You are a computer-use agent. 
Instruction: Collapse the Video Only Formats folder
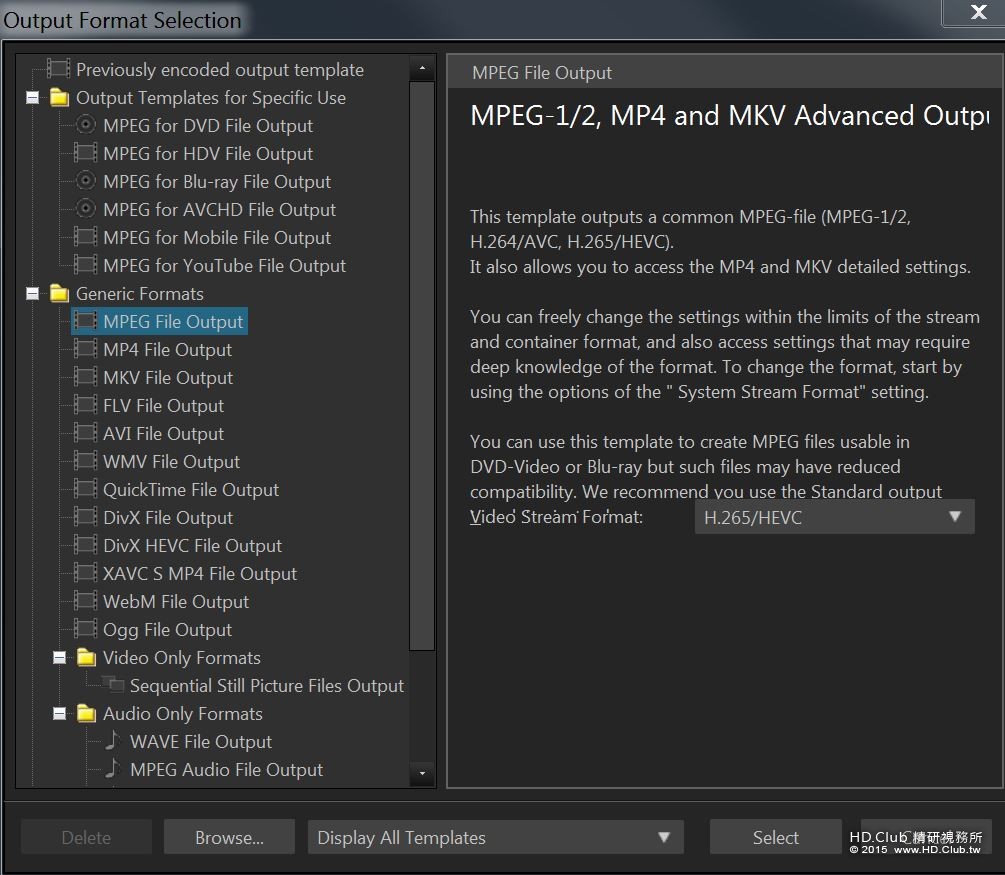(59, 658)
